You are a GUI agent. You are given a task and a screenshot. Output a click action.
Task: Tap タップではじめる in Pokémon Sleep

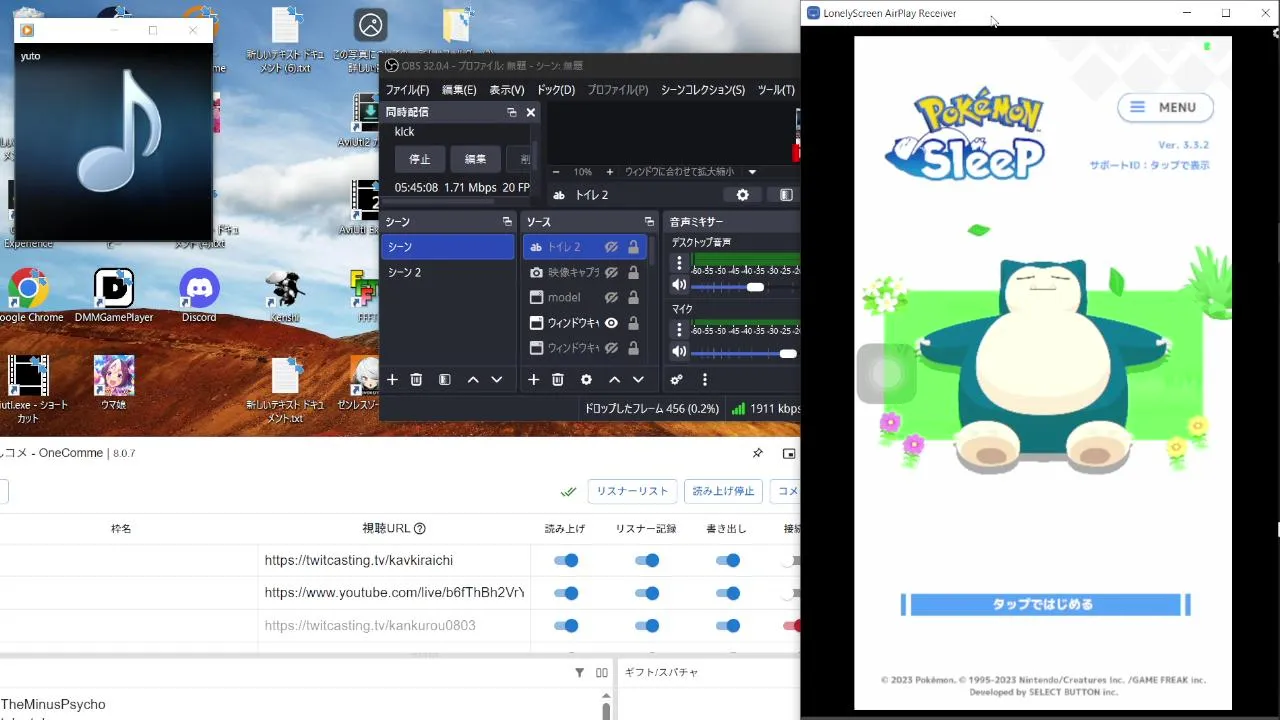click(x=1046, y=604)
